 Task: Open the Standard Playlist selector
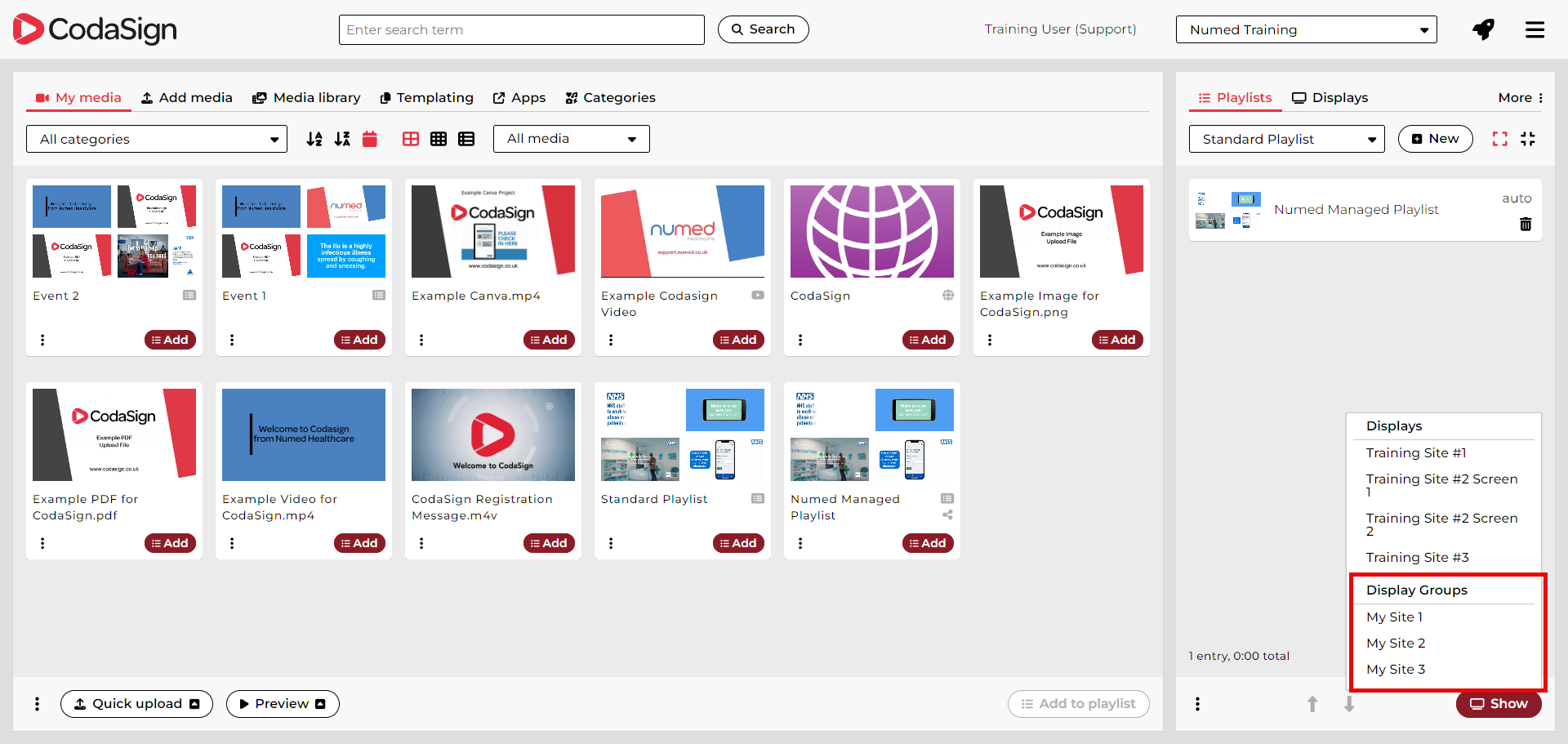[x=1286, y=139]
